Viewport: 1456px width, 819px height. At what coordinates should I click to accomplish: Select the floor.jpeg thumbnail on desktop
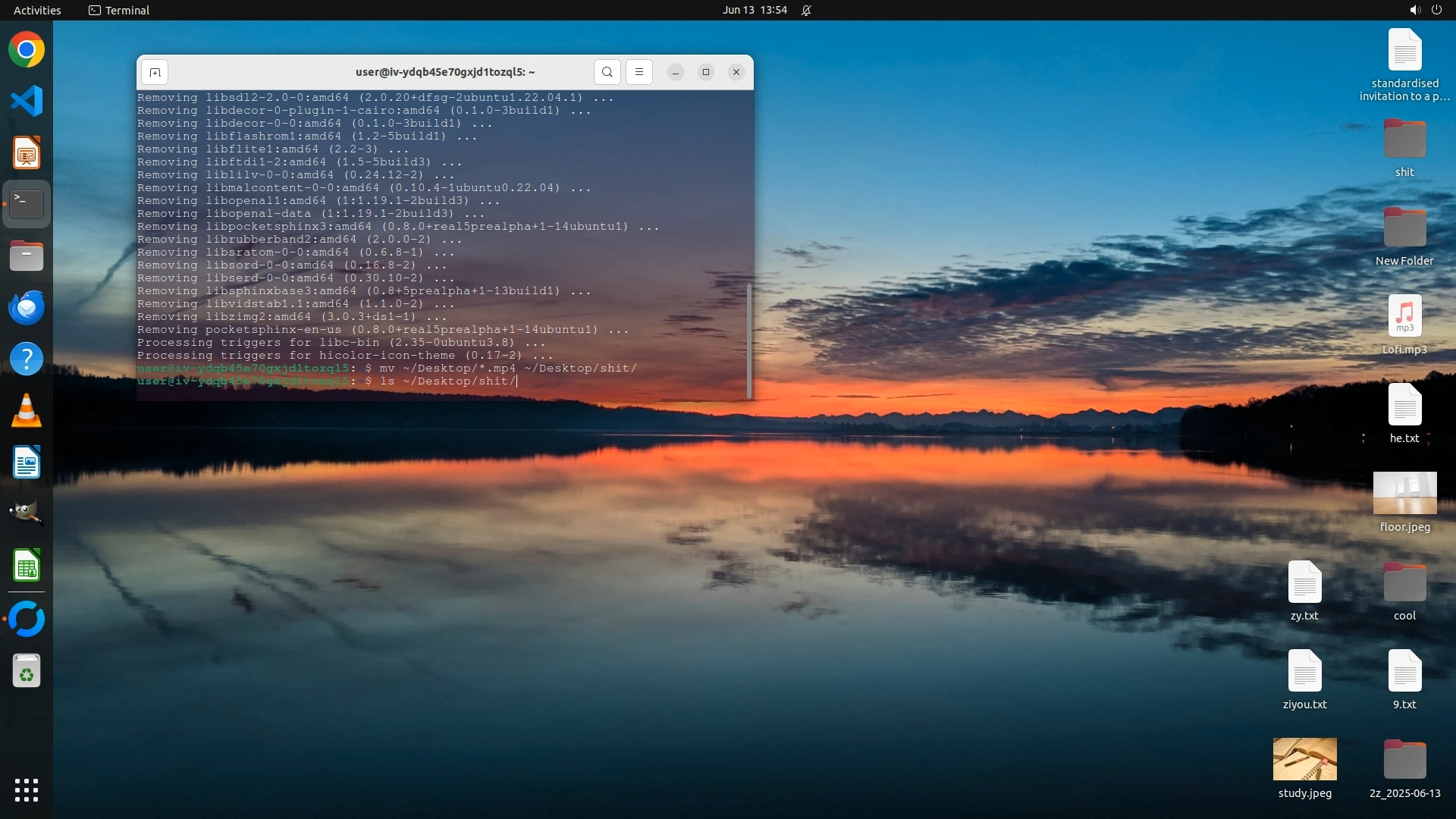tap(1404, 493)
